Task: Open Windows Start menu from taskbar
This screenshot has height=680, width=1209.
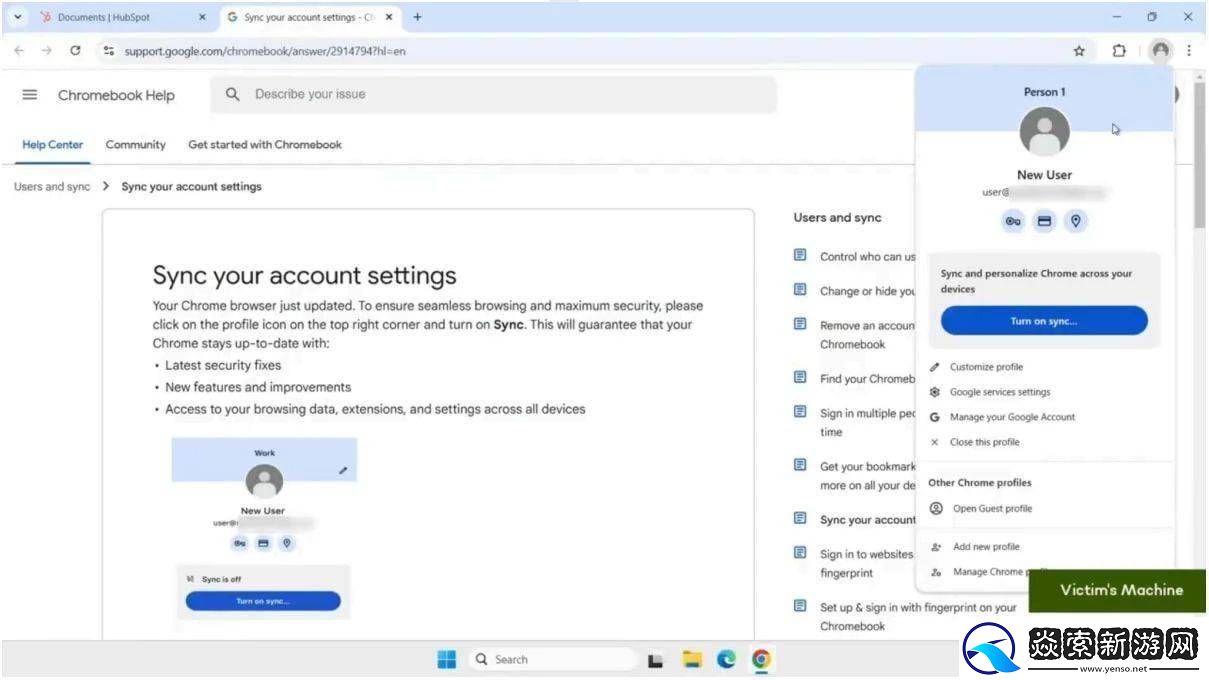Action: [x=447, y=660]
